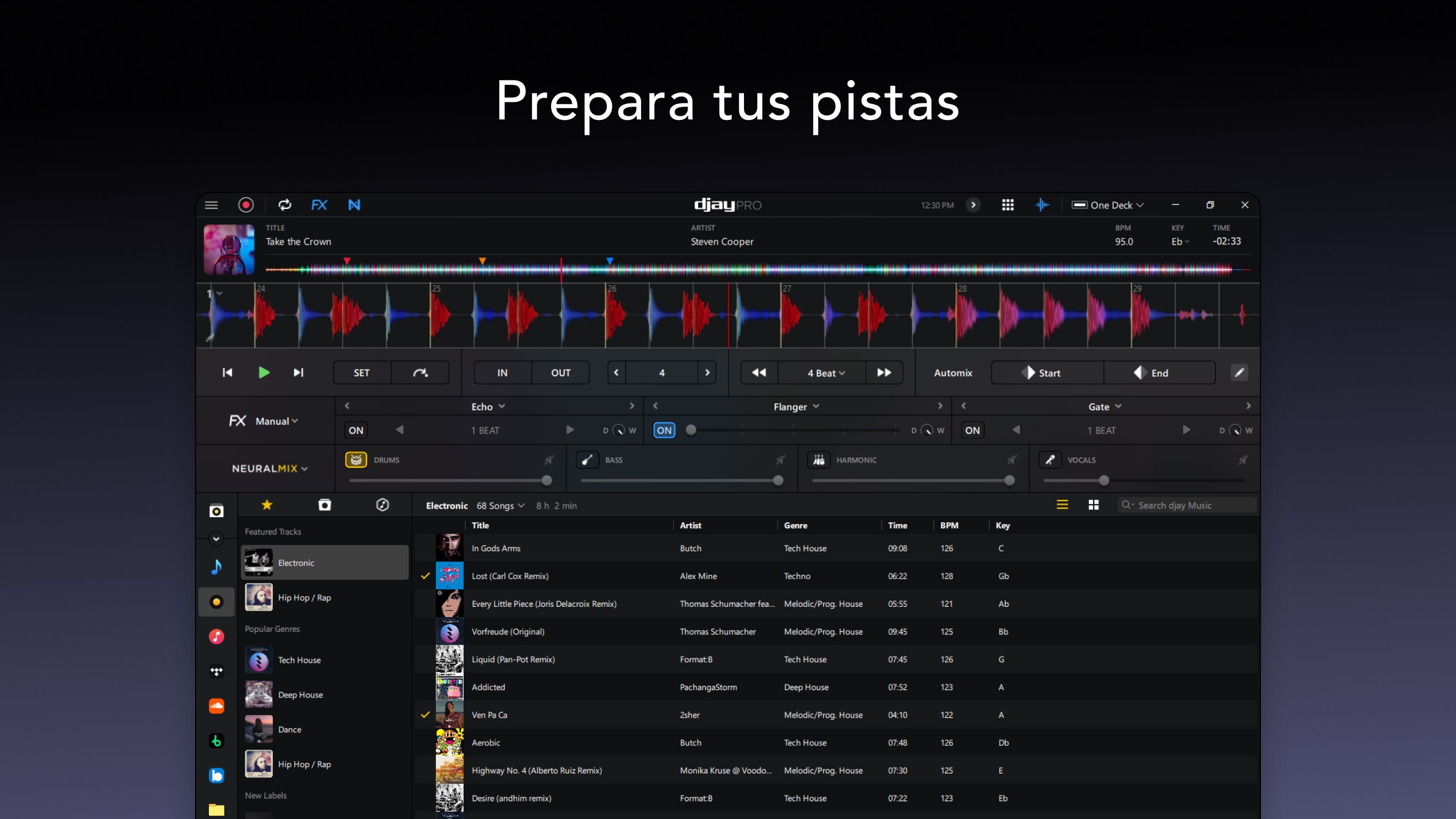Select the crate/collection tab next to the star
Image resolution: width=1456 pixels, height=819 pixels.
tap(325, 504)
